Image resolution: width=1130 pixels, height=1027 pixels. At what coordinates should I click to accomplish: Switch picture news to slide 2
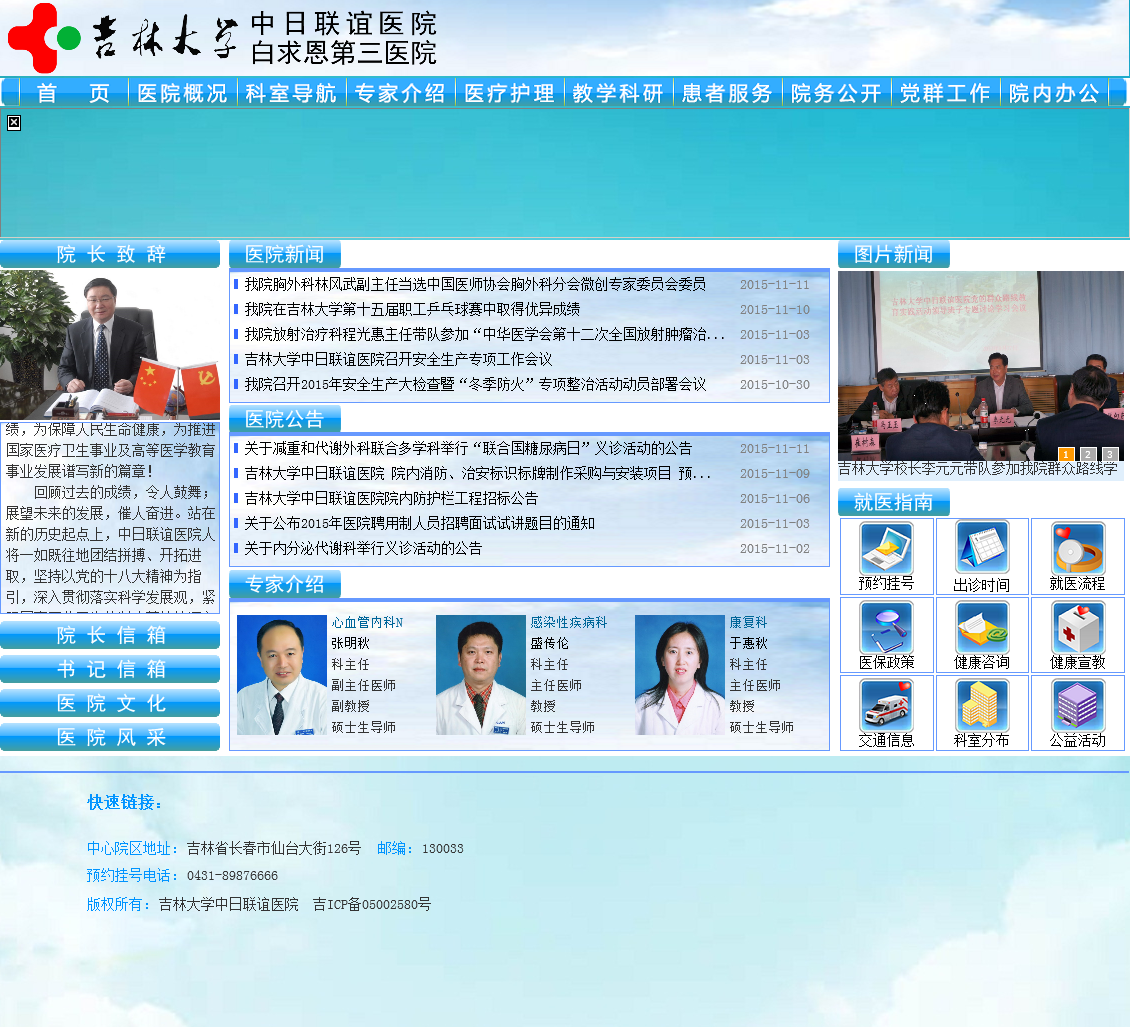[1088, 454]
